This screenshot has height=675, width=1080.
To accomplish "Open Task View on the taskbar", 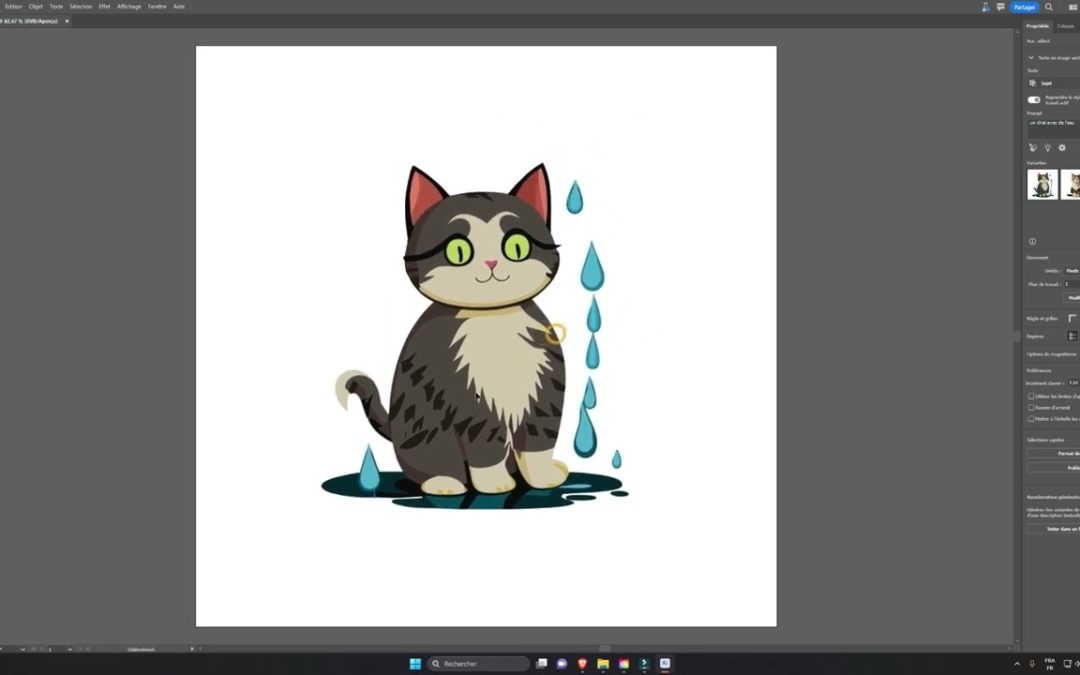I will click(x=541, y=664).
